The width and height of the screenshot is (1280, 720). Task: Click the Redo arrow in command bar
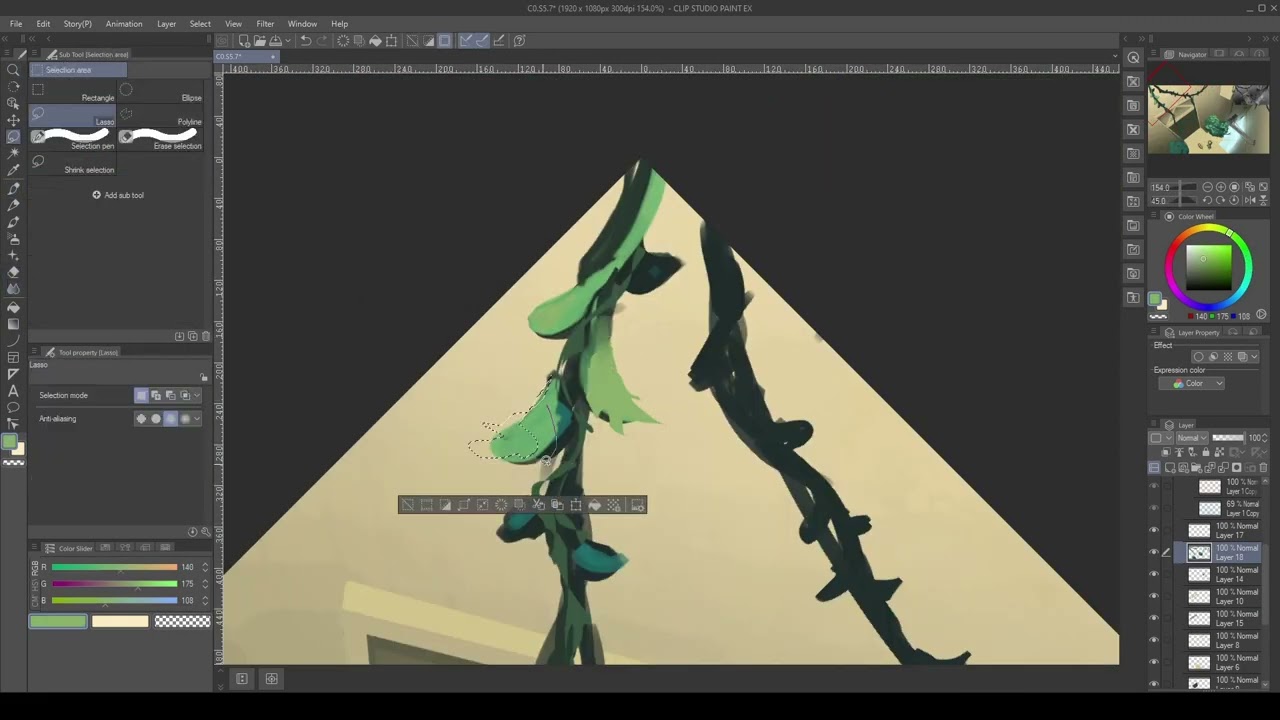(x=322, y=41)
